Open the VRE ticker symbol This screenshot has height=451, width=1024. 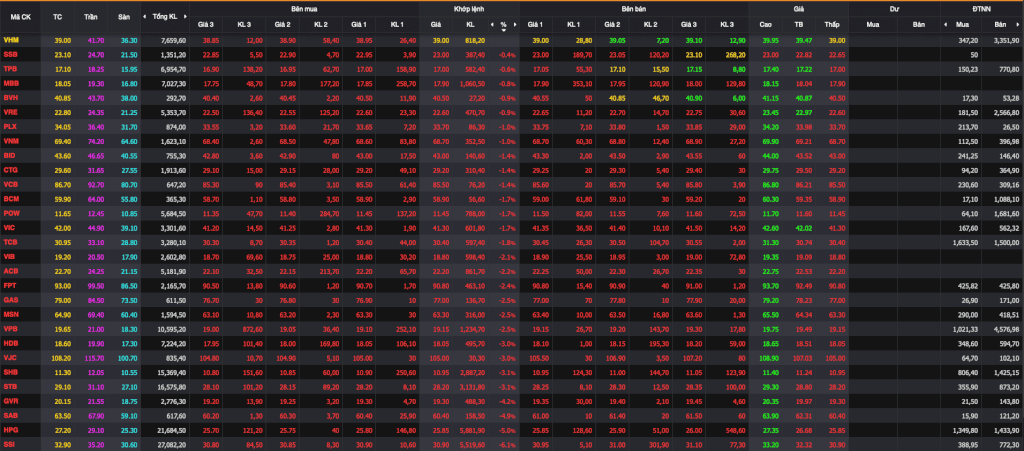tap(10, 112)
